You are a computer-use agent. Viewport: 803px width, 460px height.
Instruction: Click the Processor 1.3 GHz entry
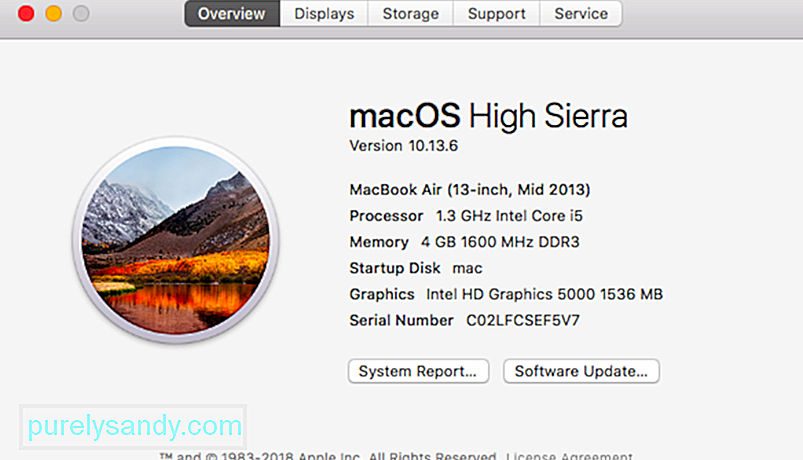point(466,216)
